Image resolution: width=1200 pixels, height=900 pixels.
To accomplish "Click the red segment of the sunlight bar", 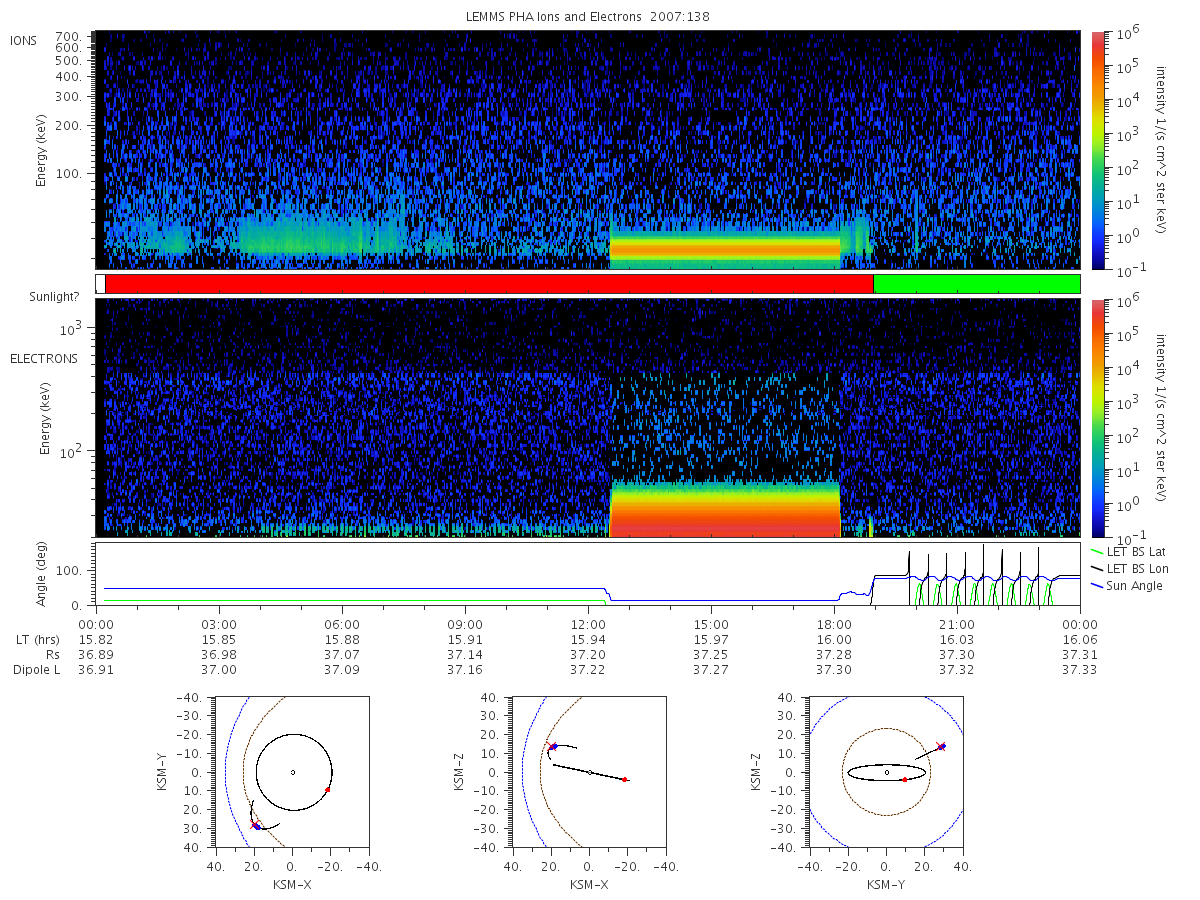I will tap(489, 284).
